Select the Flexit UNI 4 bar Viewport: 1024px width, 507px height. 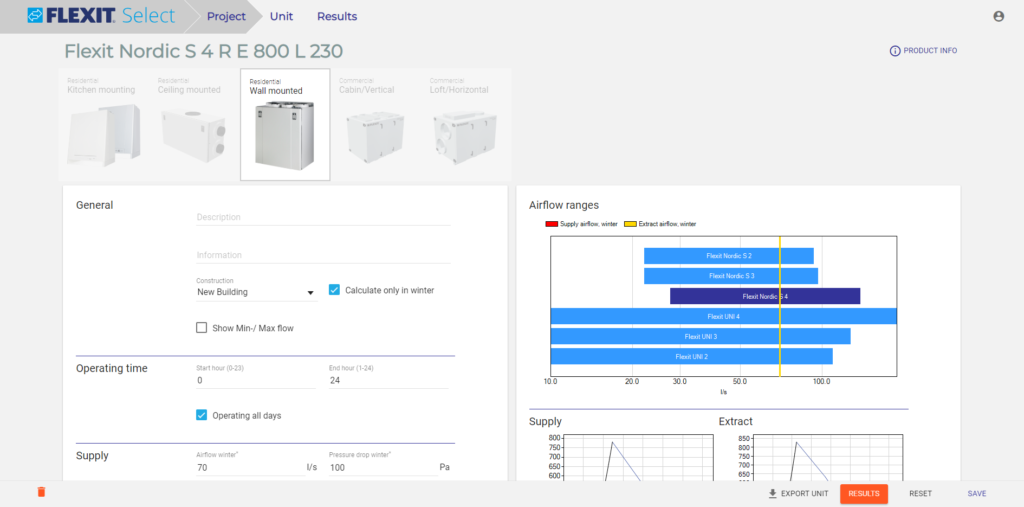pos(724,316)
